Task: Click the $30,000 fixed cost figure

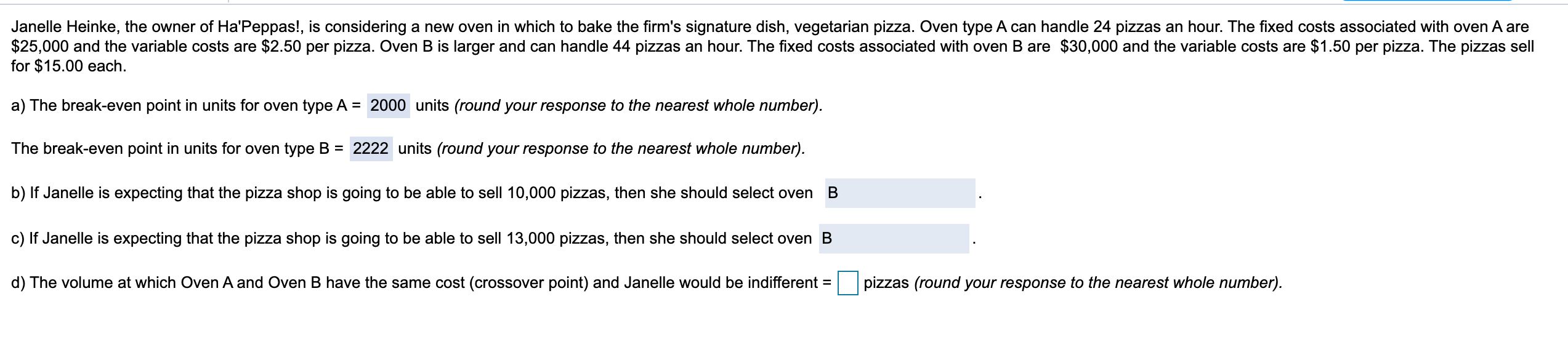Action: pyautogui.click(x=1089, y=47)
